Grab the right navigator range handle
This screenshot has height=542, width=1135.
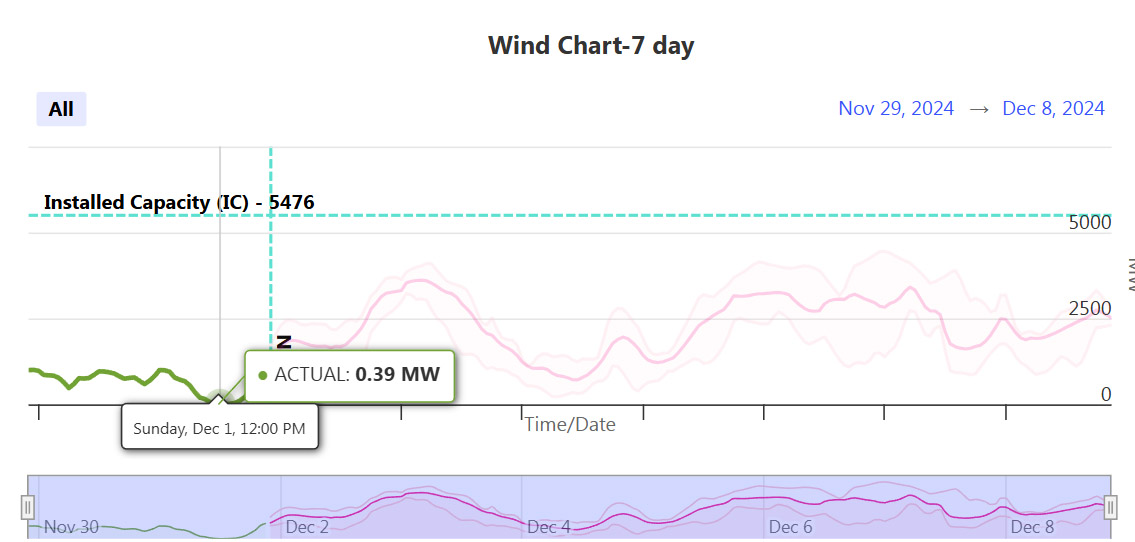pyautogui.click(x=1111, y=507)
